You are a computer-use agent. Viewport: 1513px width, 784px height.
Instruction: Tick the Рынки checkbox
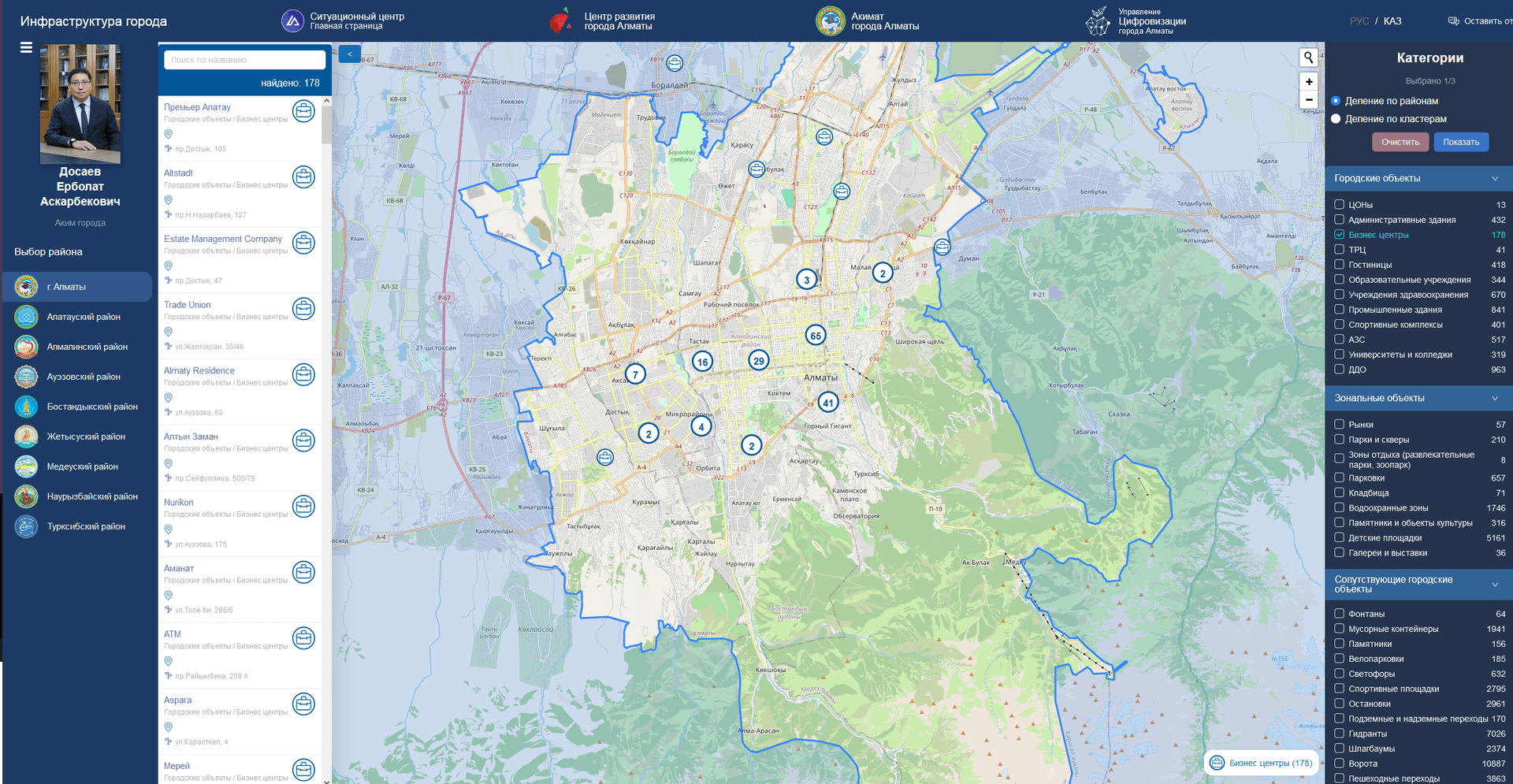click(x=1339, y=424)
